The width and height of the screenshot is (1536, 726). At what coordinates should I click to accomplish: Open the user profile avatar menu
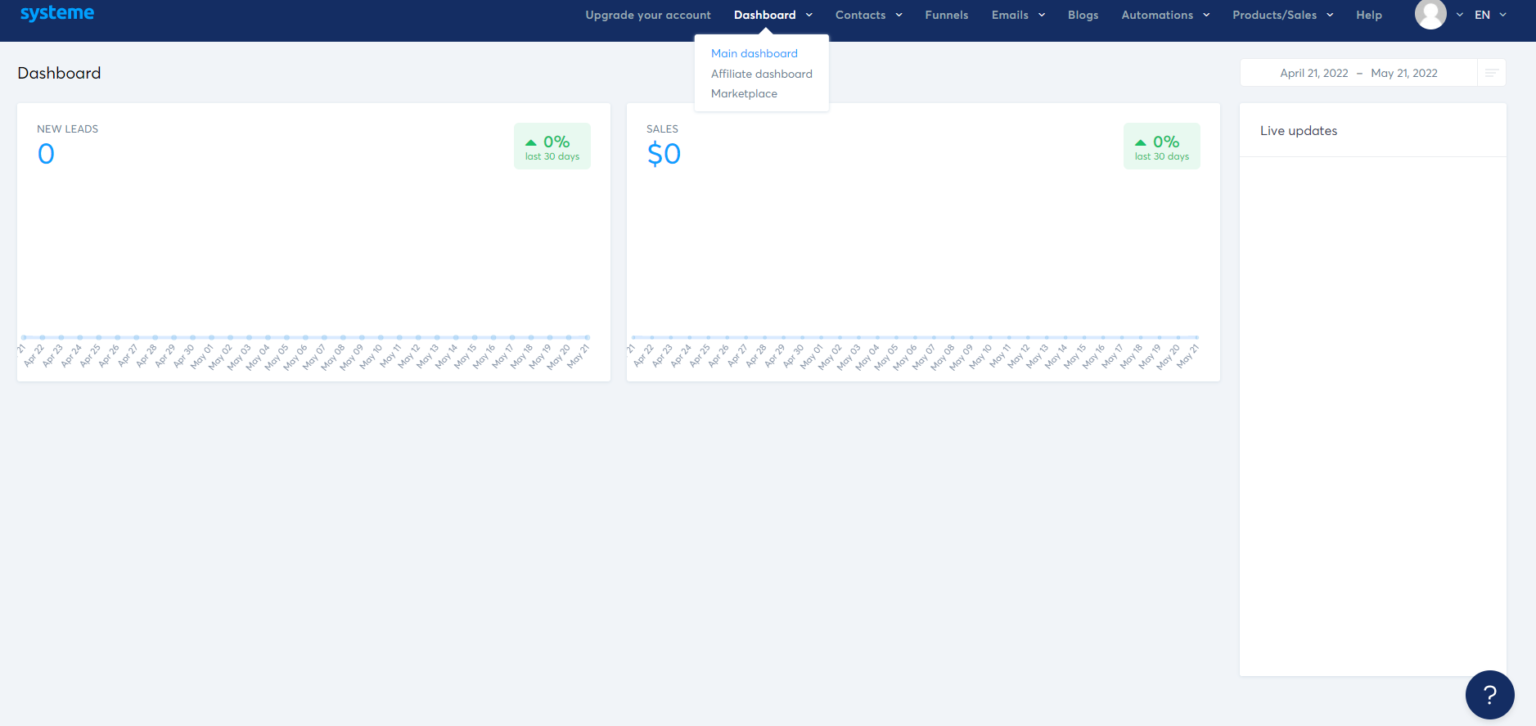[x=1431, y=15]
